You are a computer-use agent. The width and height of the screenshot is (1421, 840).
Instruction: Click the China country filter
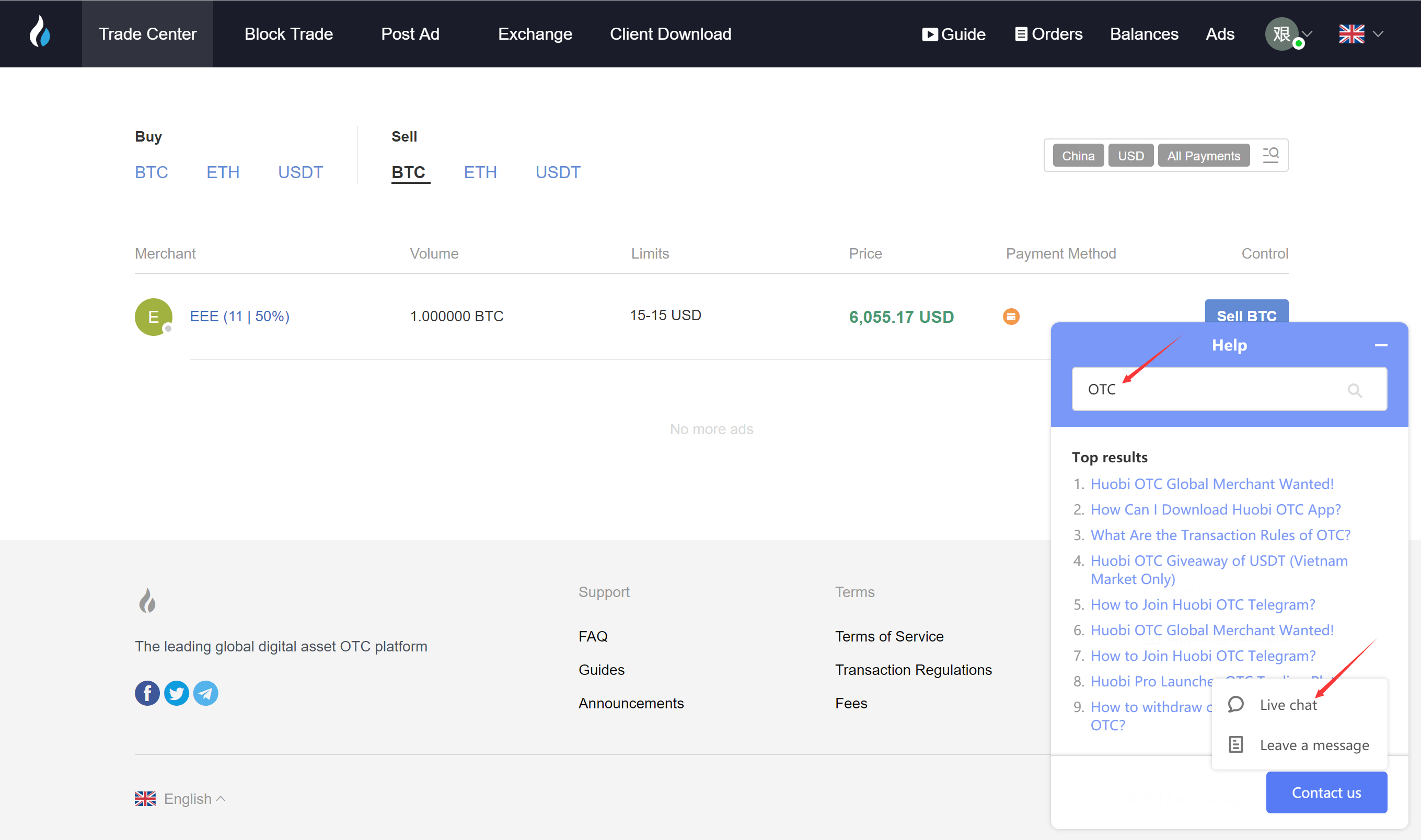[1078, 156]
